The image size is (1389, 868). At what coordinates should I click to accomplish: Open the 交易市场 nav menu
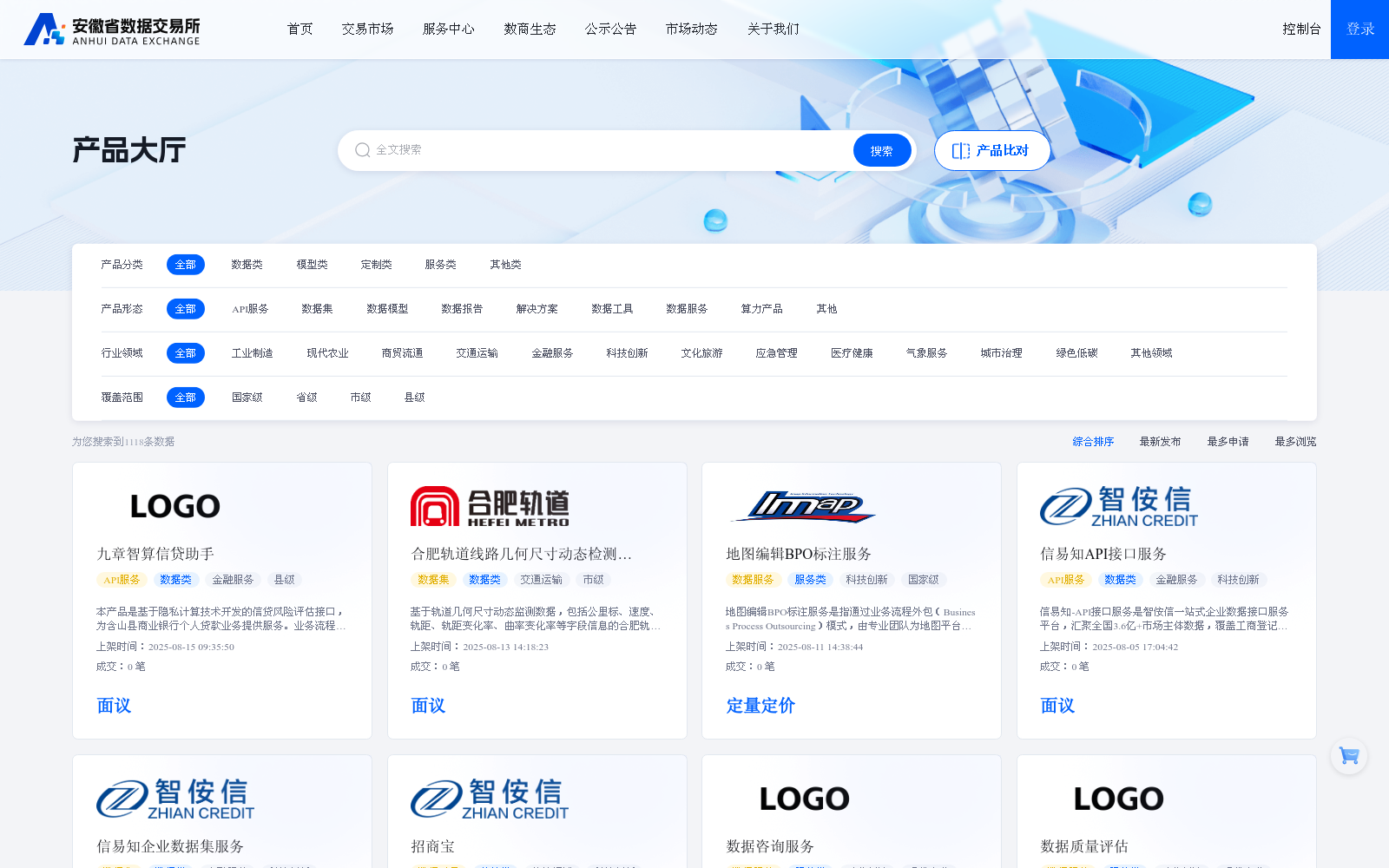pos(368,29)
